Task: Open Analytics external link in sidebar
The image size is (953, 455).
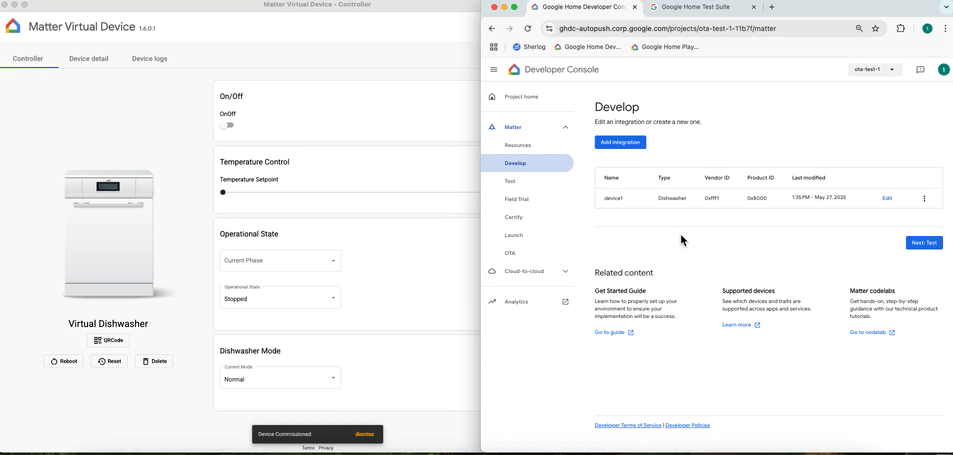Action: [x=565, y=302]
